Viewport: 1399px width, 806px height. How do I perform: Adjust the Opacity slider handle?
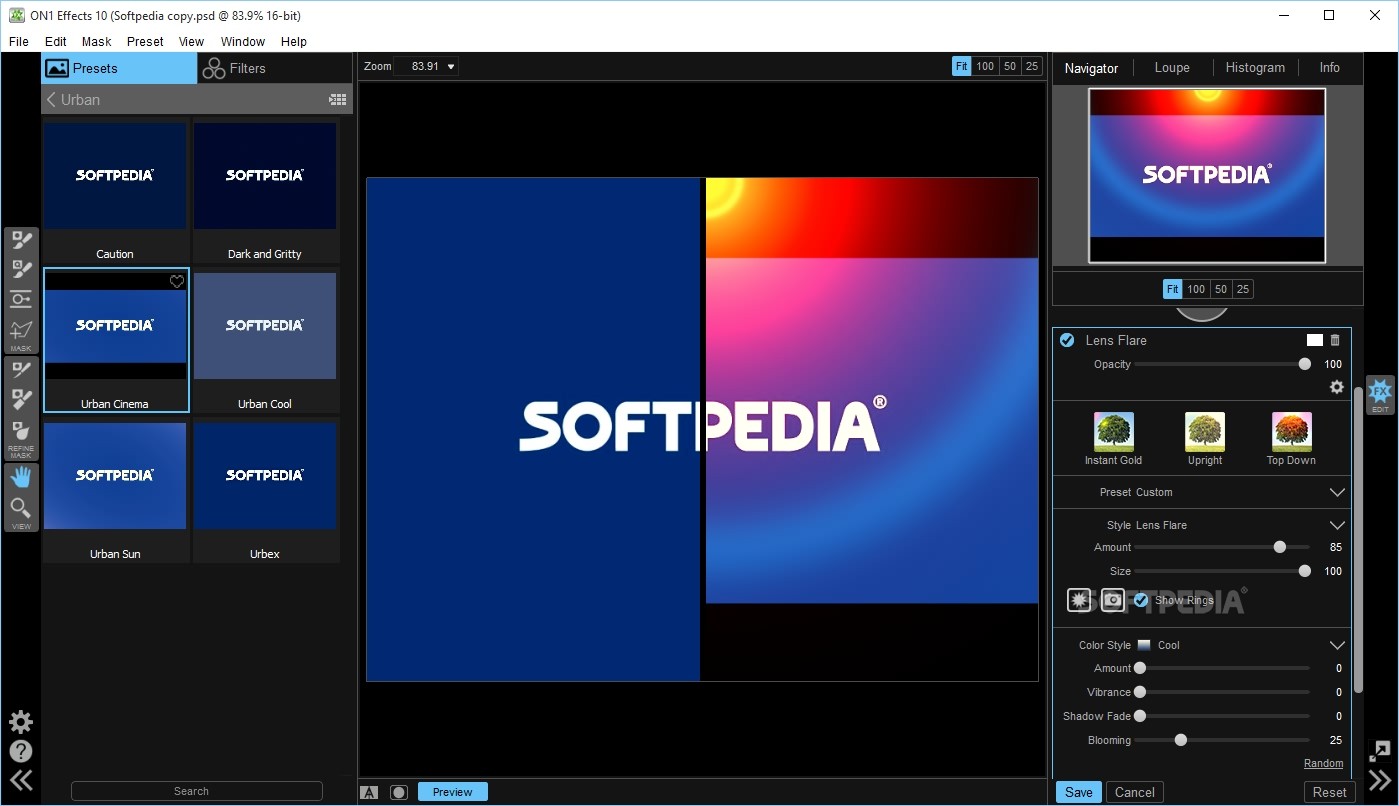[1304, 364]
